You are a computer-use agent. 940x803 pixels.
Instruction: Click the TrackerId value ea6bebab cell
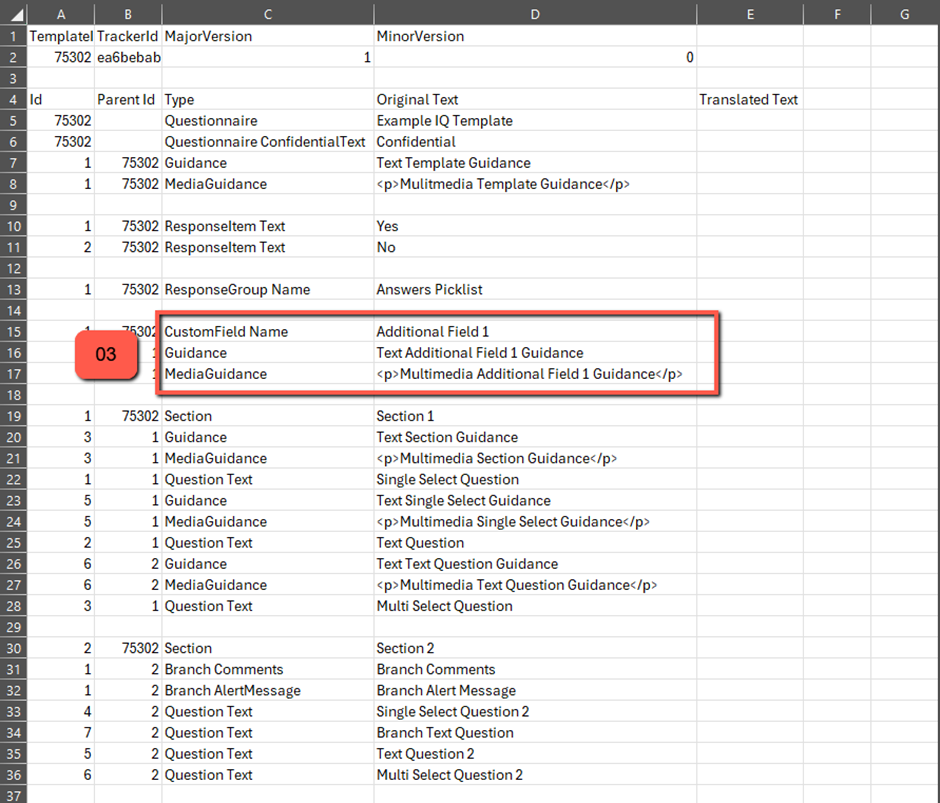point(128,58)
